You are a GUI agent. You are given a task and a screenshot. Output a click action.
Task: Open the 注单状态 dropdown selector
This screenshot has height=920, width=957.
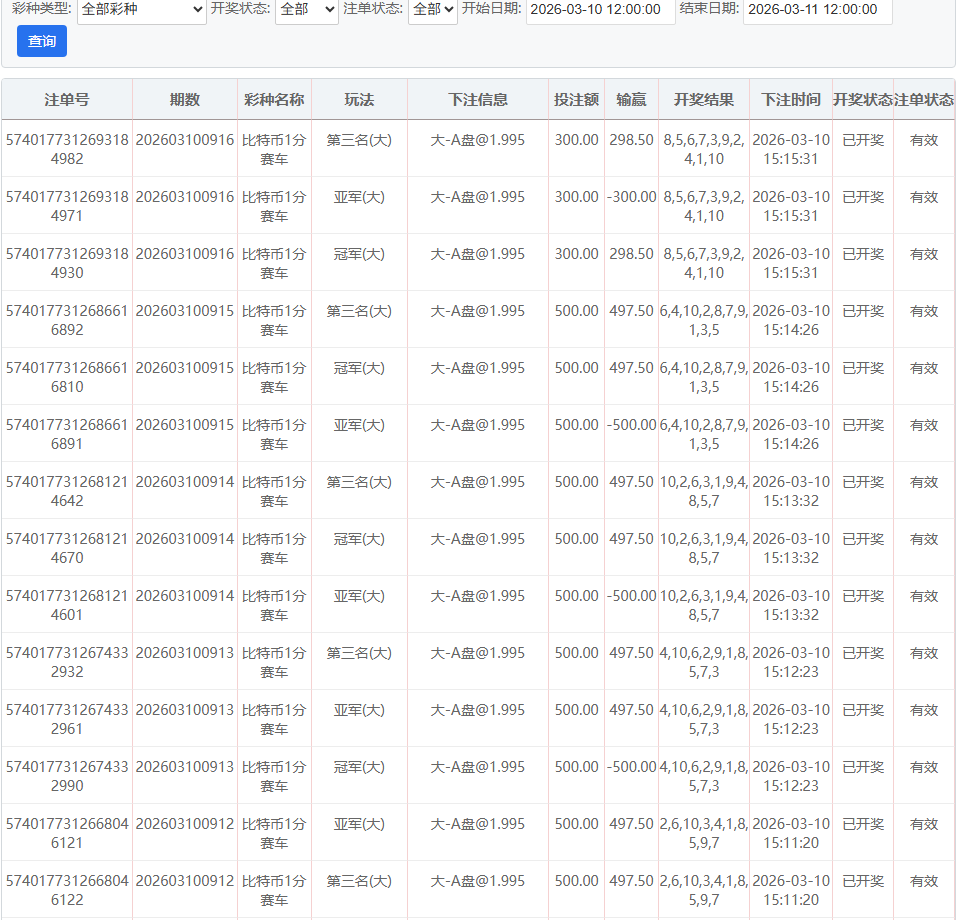coord(432,10)
